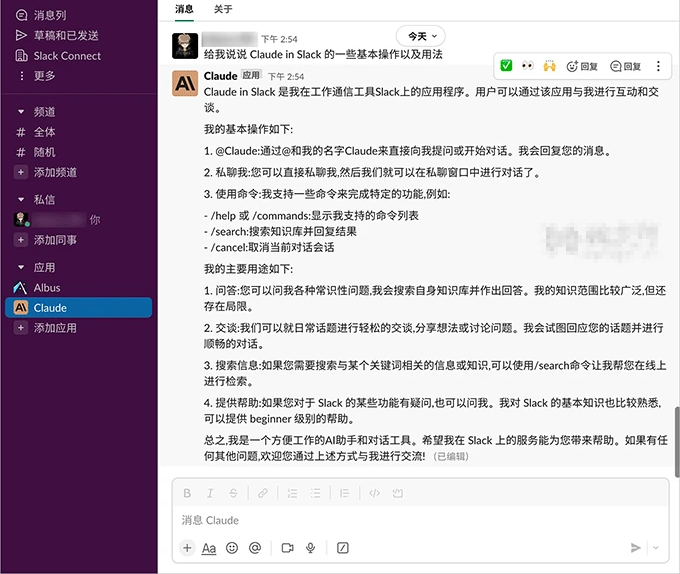Click Claude's app avatar in message
This screenshot has width=680, height=574.
click(x=185, y=84)
